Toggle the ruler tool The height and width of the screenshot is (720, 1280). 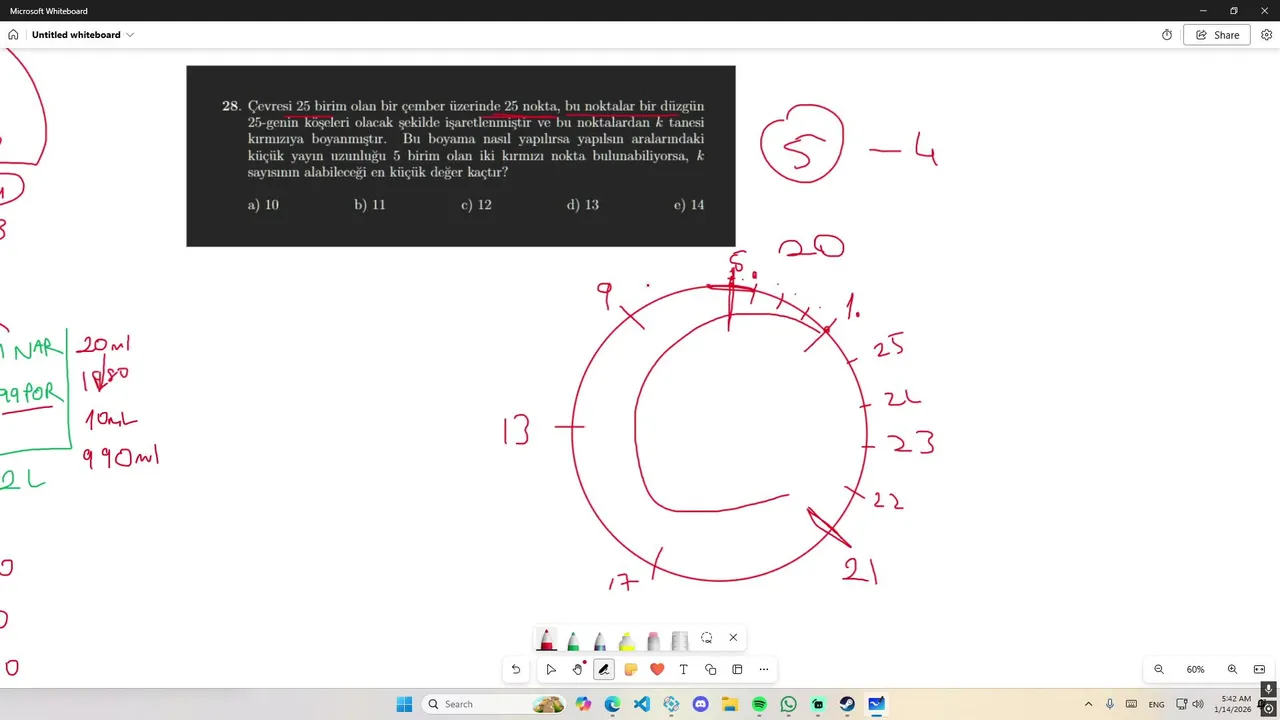680,639
